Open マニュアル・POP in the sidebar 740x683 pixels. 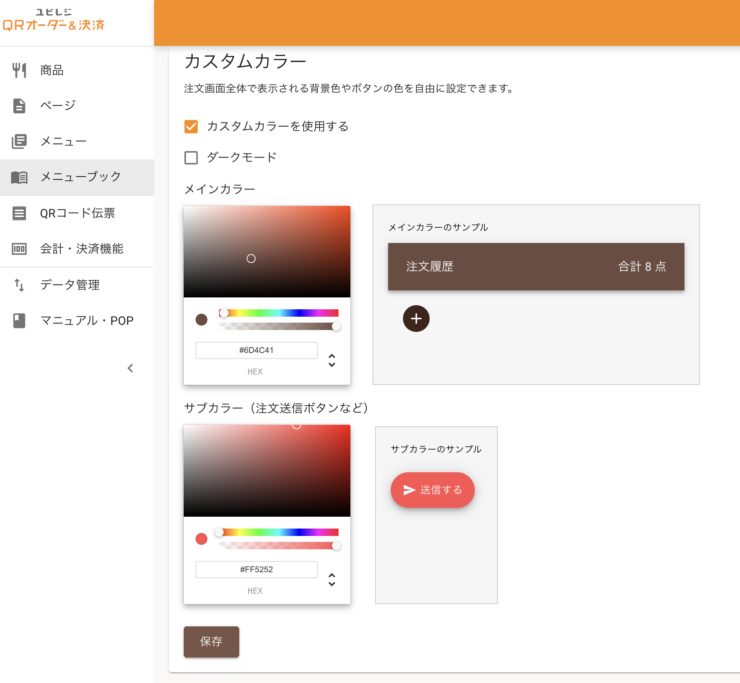tap(77, 320)
